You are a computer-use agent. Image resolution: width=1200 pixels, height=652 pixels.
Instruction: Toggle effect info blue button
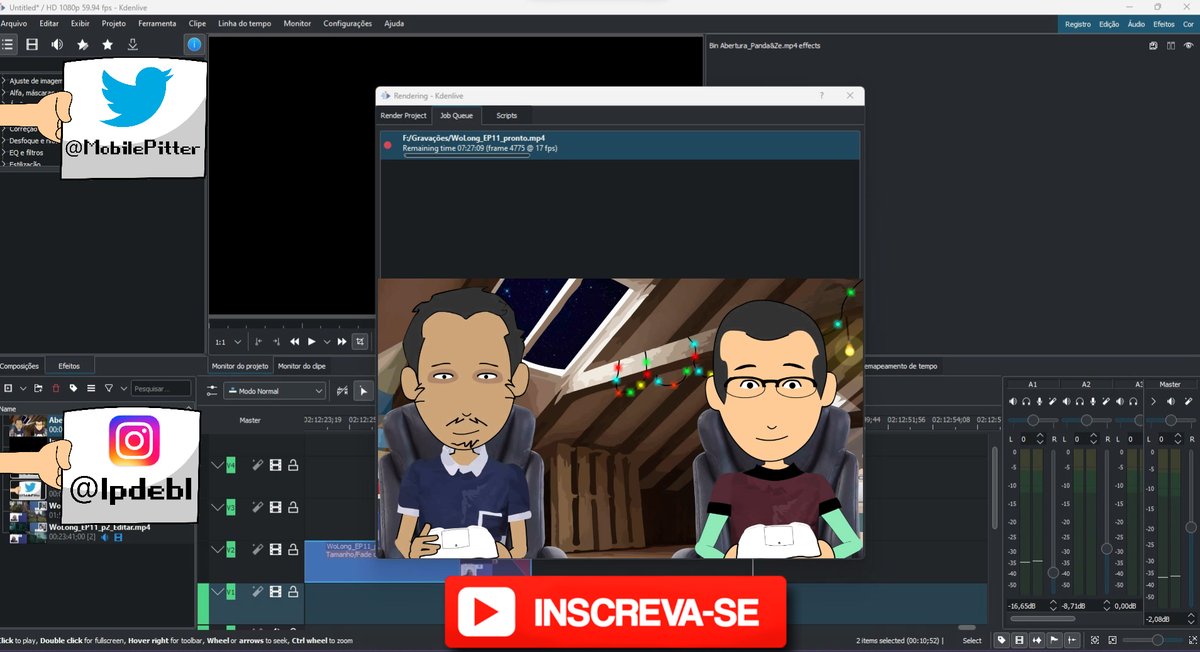pyautogui.click(x=194, y=44)
